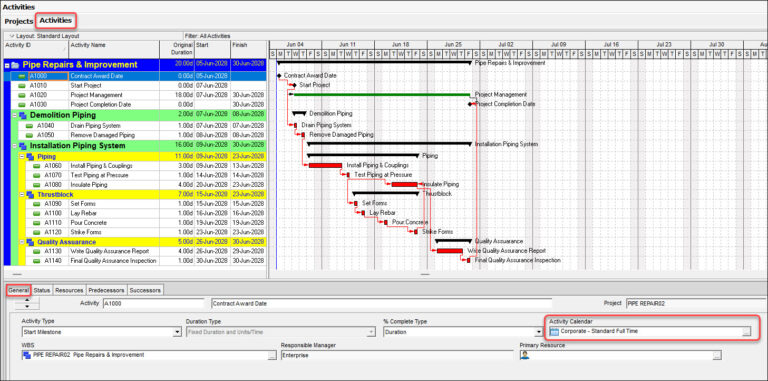Click the Activity ID column header
The image size is (768, 381).
pos(36,49)
